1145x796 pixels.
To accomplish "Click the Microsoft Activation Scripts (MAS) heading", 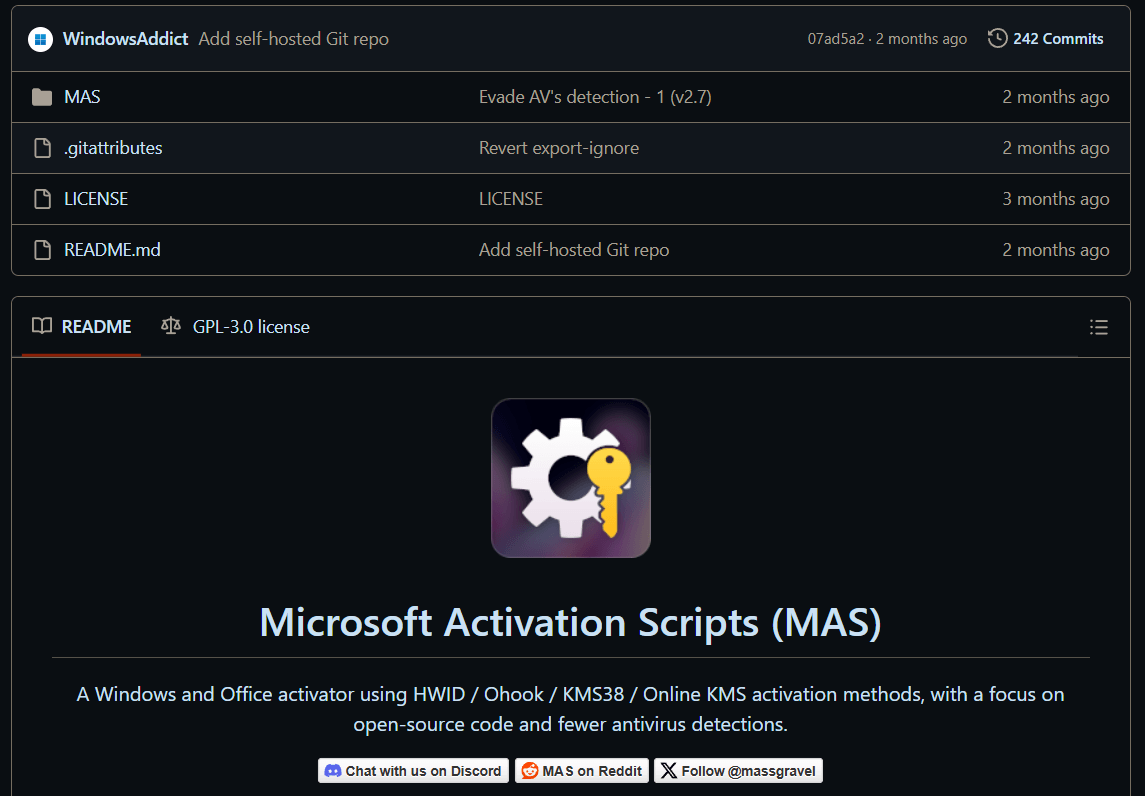I will click(x=571, y=622).
